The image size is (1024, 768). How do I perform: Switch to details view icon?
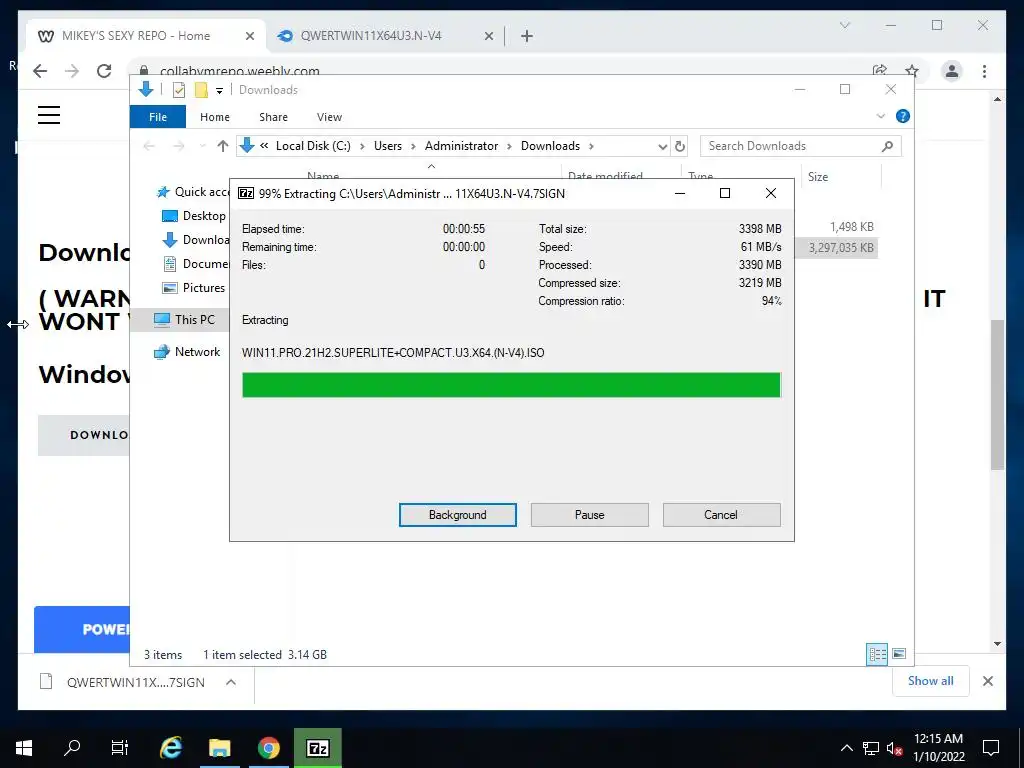click(877, 654)
